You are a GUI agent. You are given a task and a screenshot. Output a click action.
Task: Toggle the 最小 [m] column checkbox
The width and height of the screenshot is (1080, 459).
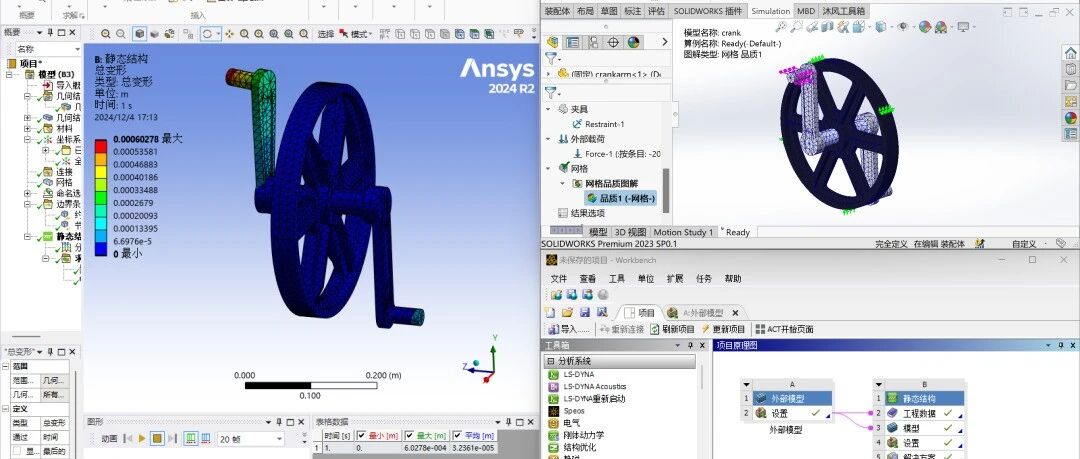tap(361, 436)
